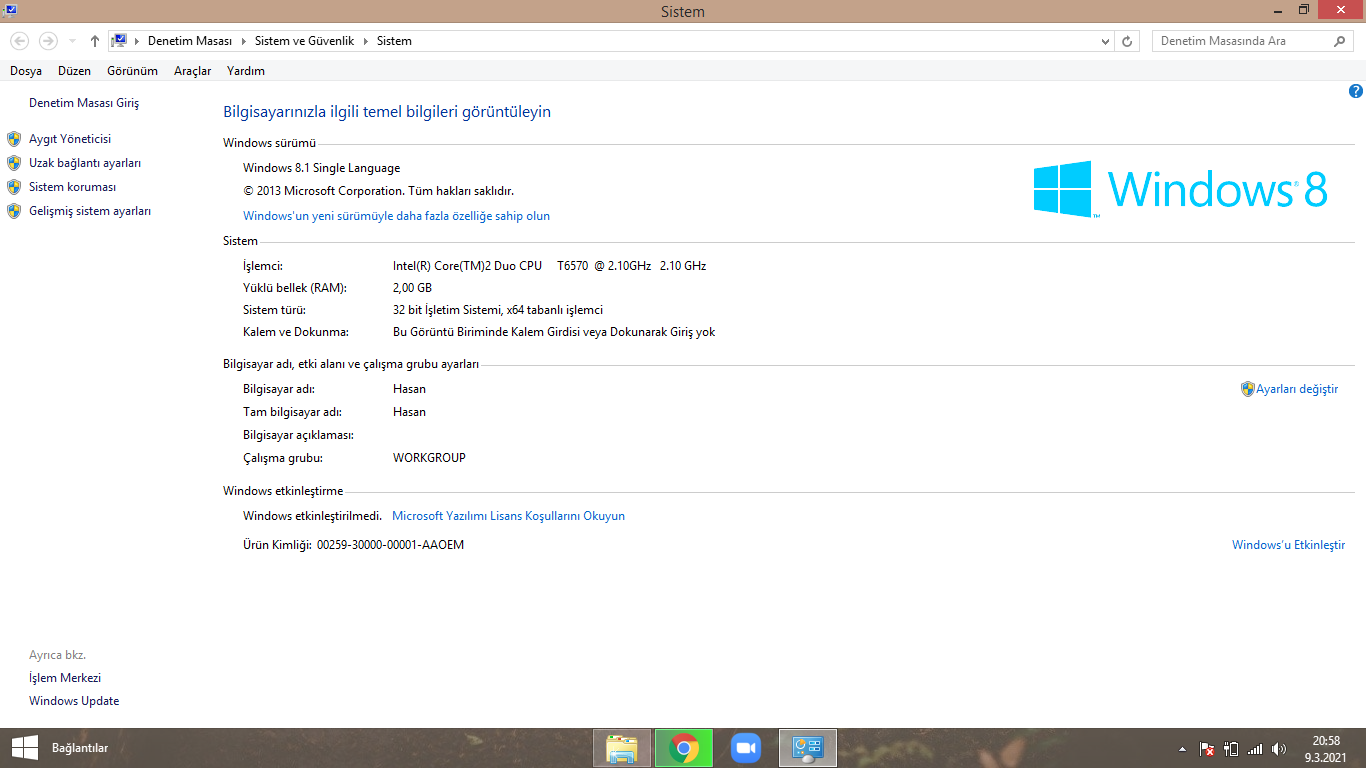Image resolution: width=1366 pixels, height=768 pixels.
Task: Click the Hasan value beside Bilgisayar adı
Action: pos(409,389)
